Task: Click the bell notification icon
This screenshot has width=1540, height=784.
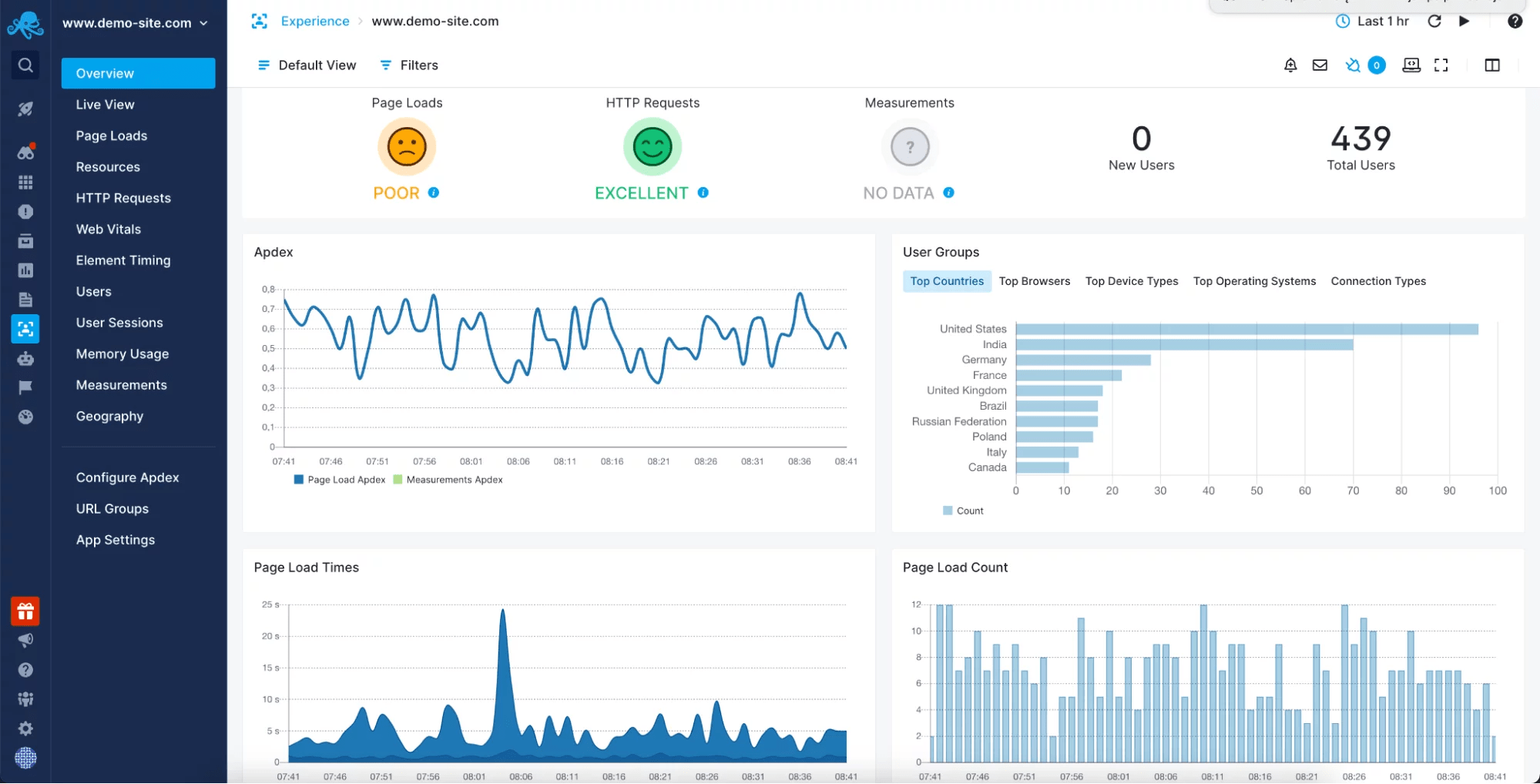Action: pyautogui.click(x=1290, y=65)
